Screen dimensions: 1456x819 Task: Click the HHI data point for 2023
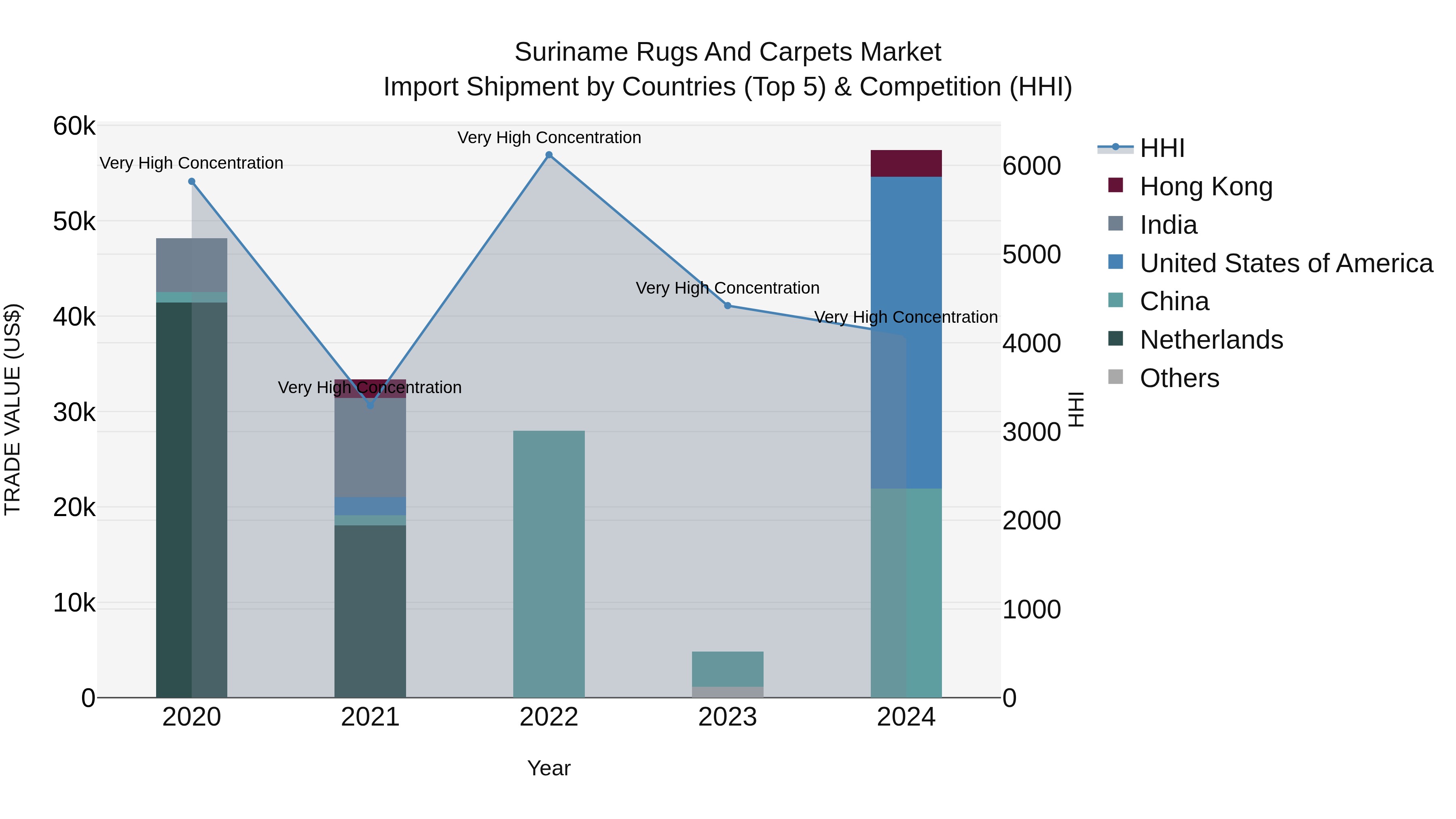[728, 306]
